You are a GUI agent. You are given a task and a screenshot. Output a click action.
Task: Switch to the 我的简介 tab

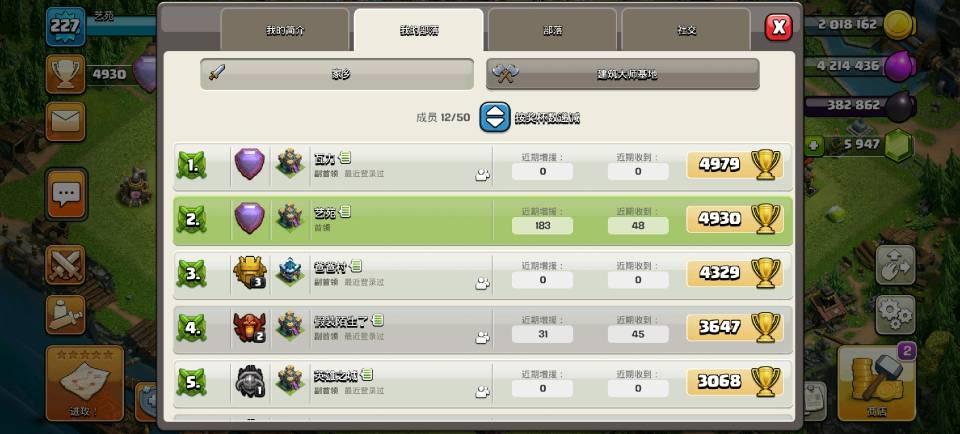click(x=285, y=30)
